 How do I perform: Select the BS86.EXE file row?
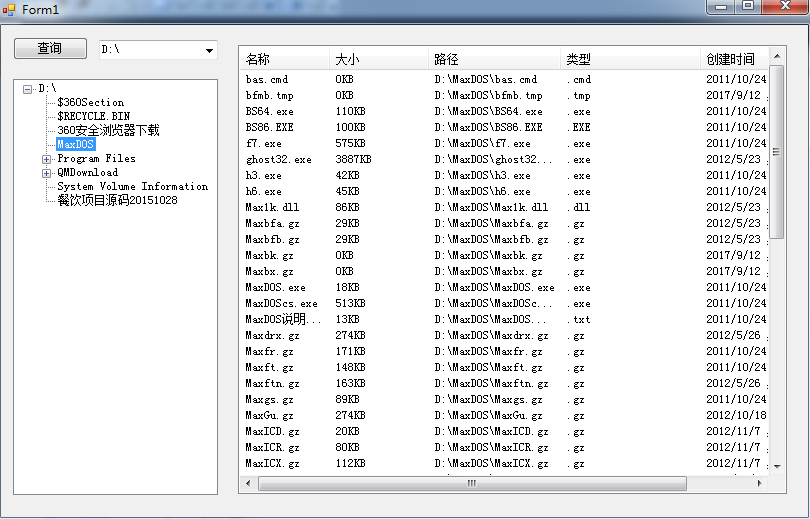coord(504,127)
